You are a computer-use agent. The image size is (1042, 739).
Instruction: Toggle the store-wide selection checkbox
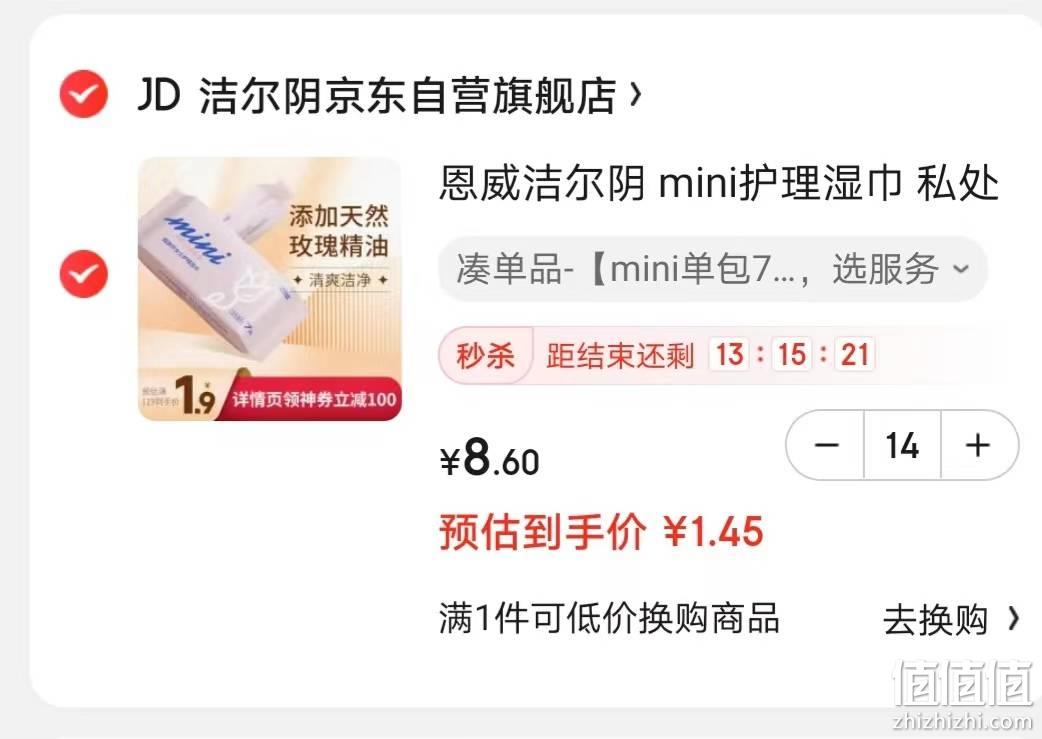(84, 94)
